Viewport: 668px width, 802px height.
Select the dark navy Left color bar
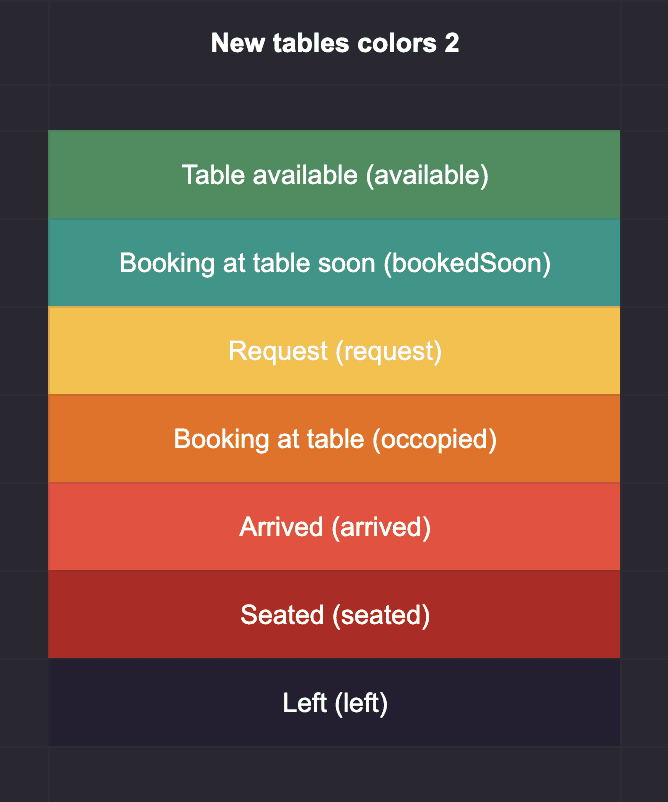coord(334,702)
